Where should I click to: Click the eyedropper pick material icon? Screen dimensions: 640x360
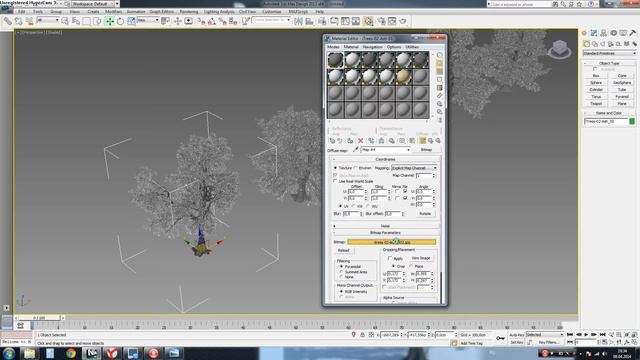pos(356,150)
